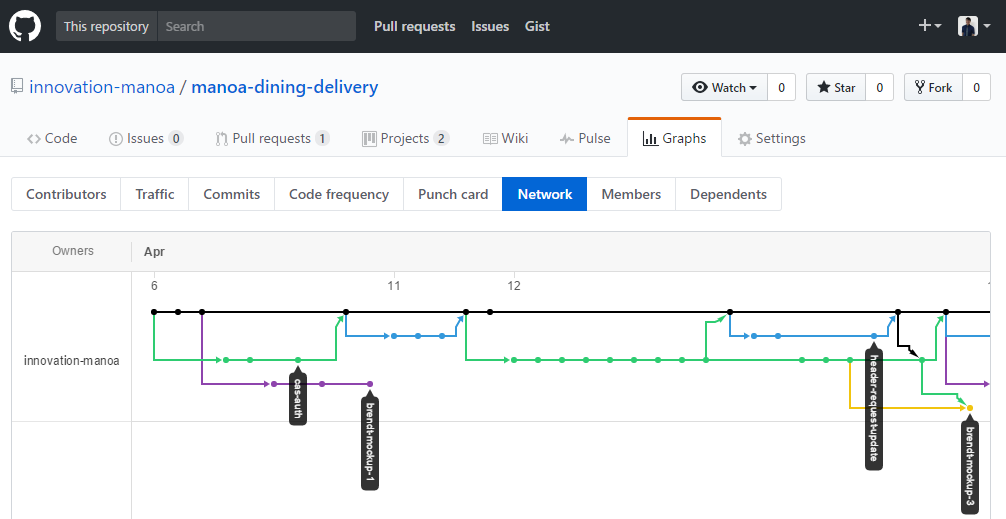Click the purple commit dot above brendt-mockup-1
Viewport: 1006px width, 519px height.
(x=370, y=384)
